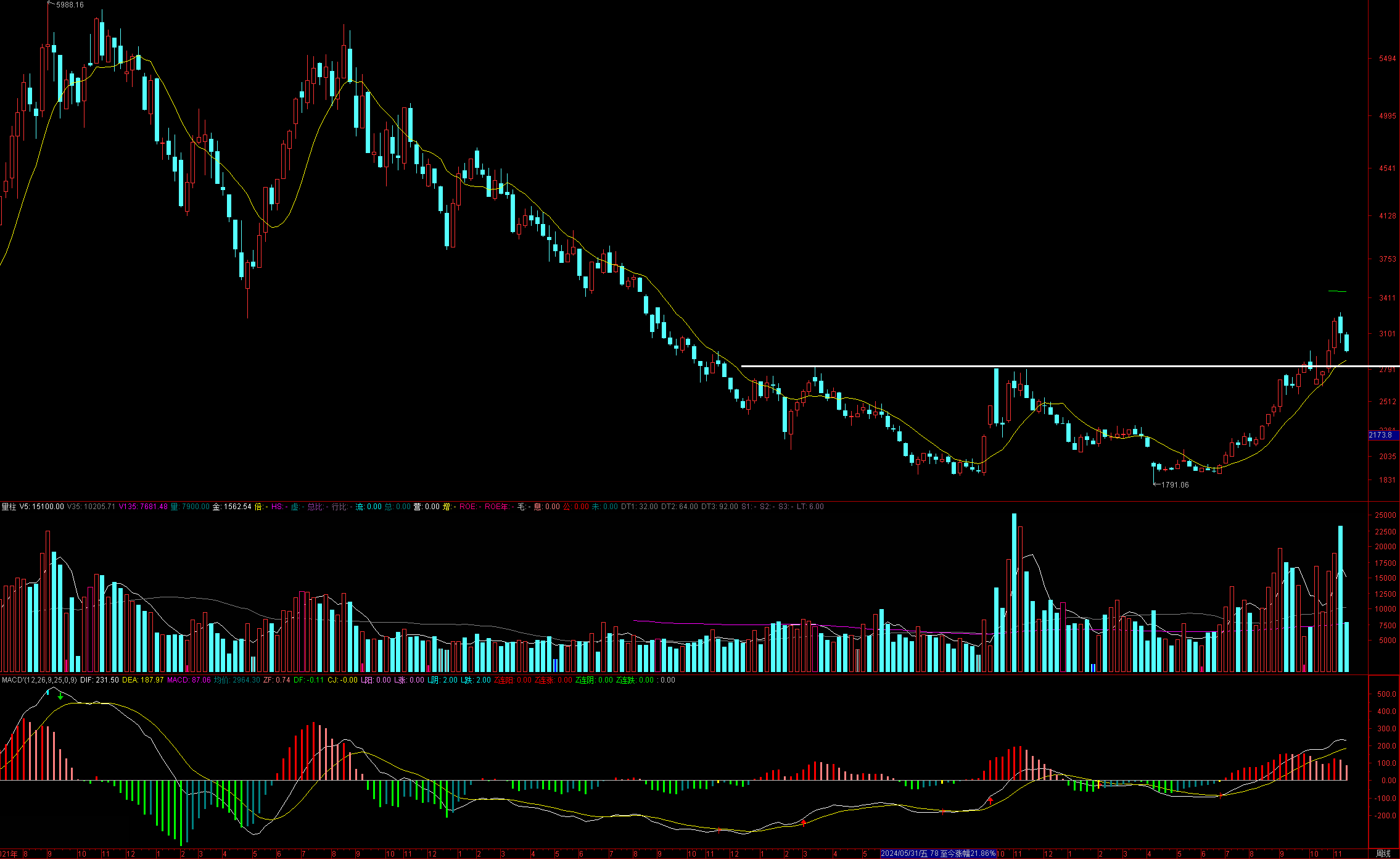Open the MACD'(12,26,9,25,0,9) indicator title
The image size is (1400, 859).
38,680
